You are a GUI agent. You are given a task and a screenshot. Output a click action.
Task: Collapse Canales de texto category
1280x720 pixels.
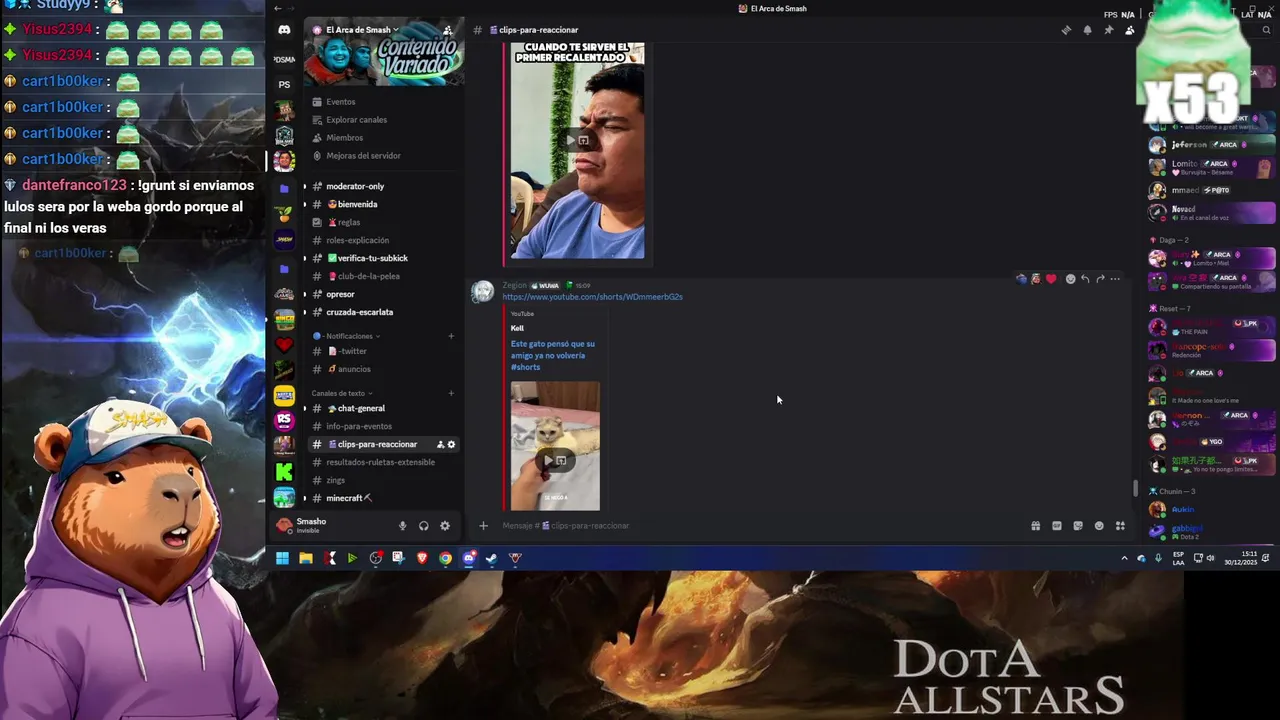[x=342, y=393]
